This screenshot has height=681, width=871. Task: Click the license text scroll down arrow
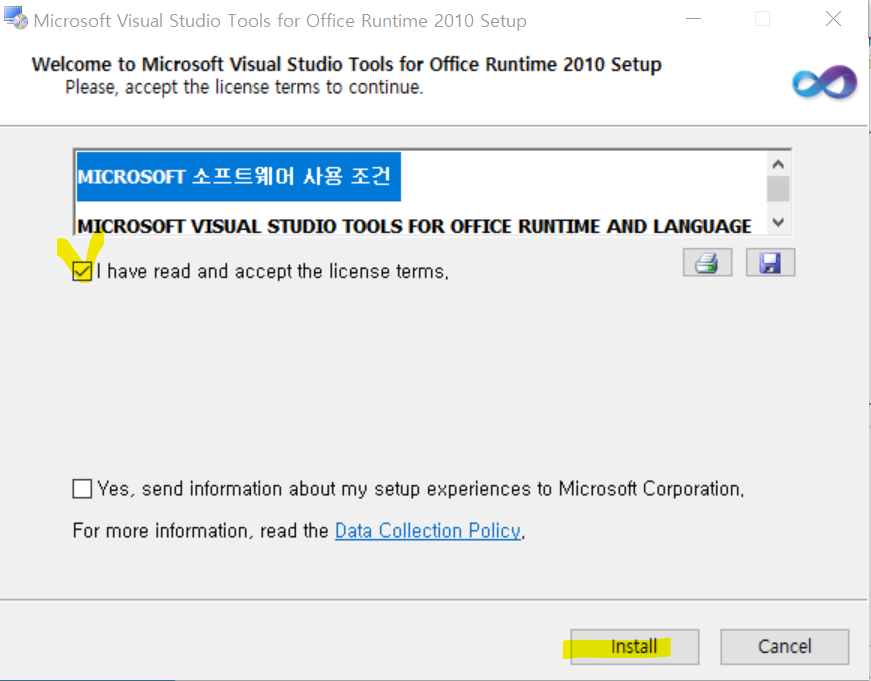(778, 222)
